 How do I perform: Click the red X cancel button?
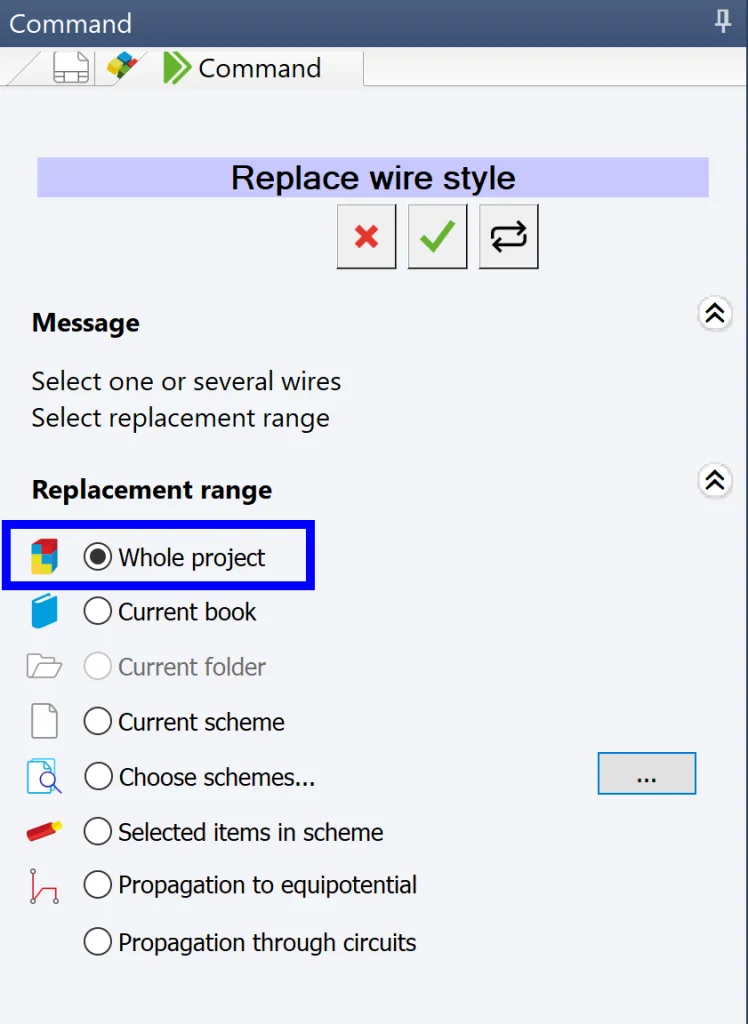[366, 237]
